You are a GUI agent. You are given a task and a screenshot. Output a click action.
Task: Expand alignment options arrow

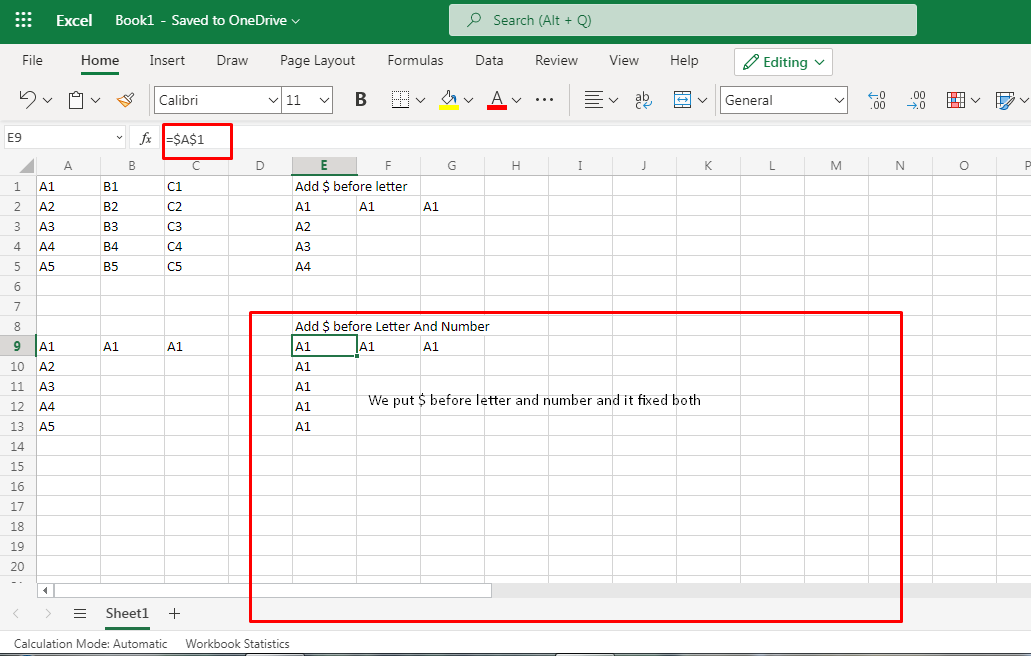click(x=613, y=101)
